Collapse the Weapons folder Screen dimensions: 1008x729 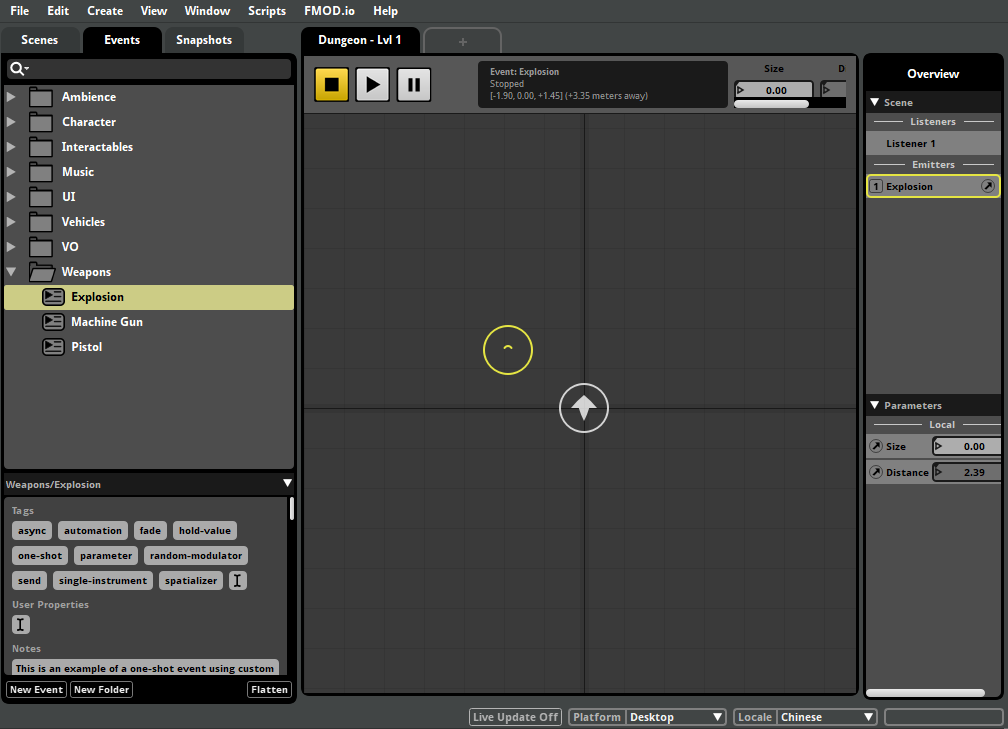(x=12, y=272)
